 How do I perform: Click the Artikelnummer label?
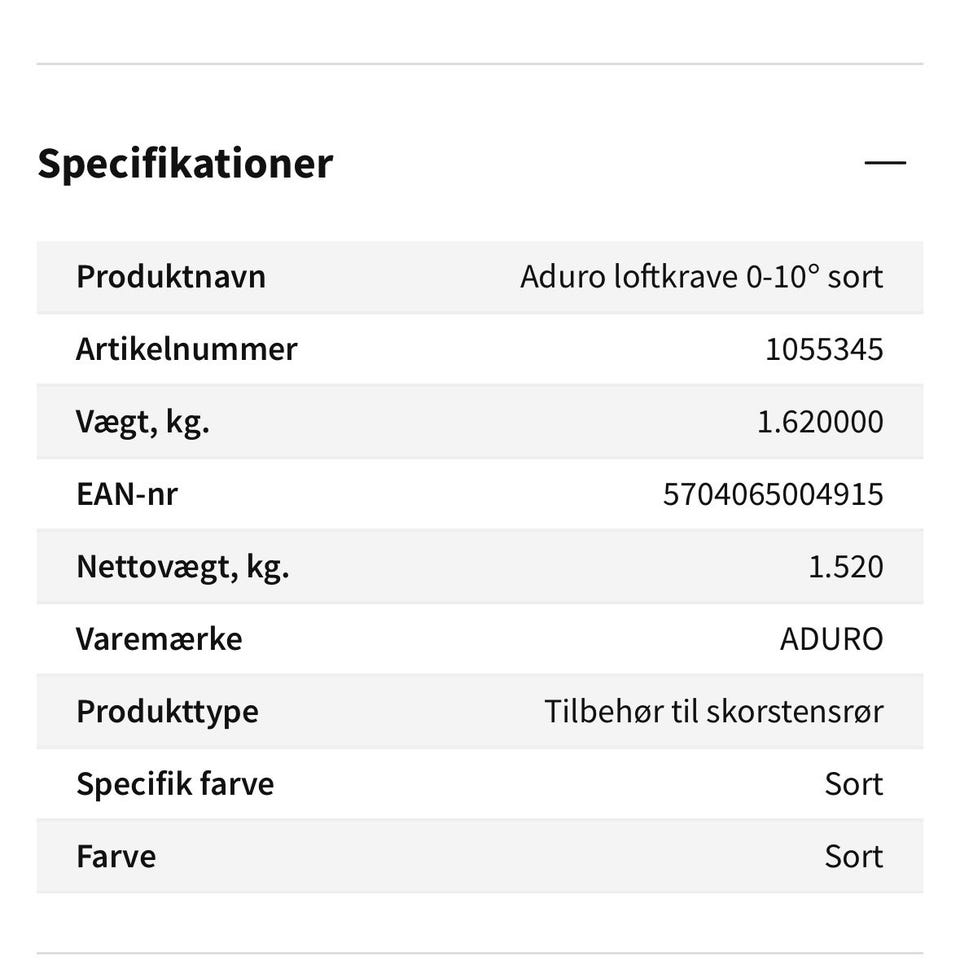[186, 349]
